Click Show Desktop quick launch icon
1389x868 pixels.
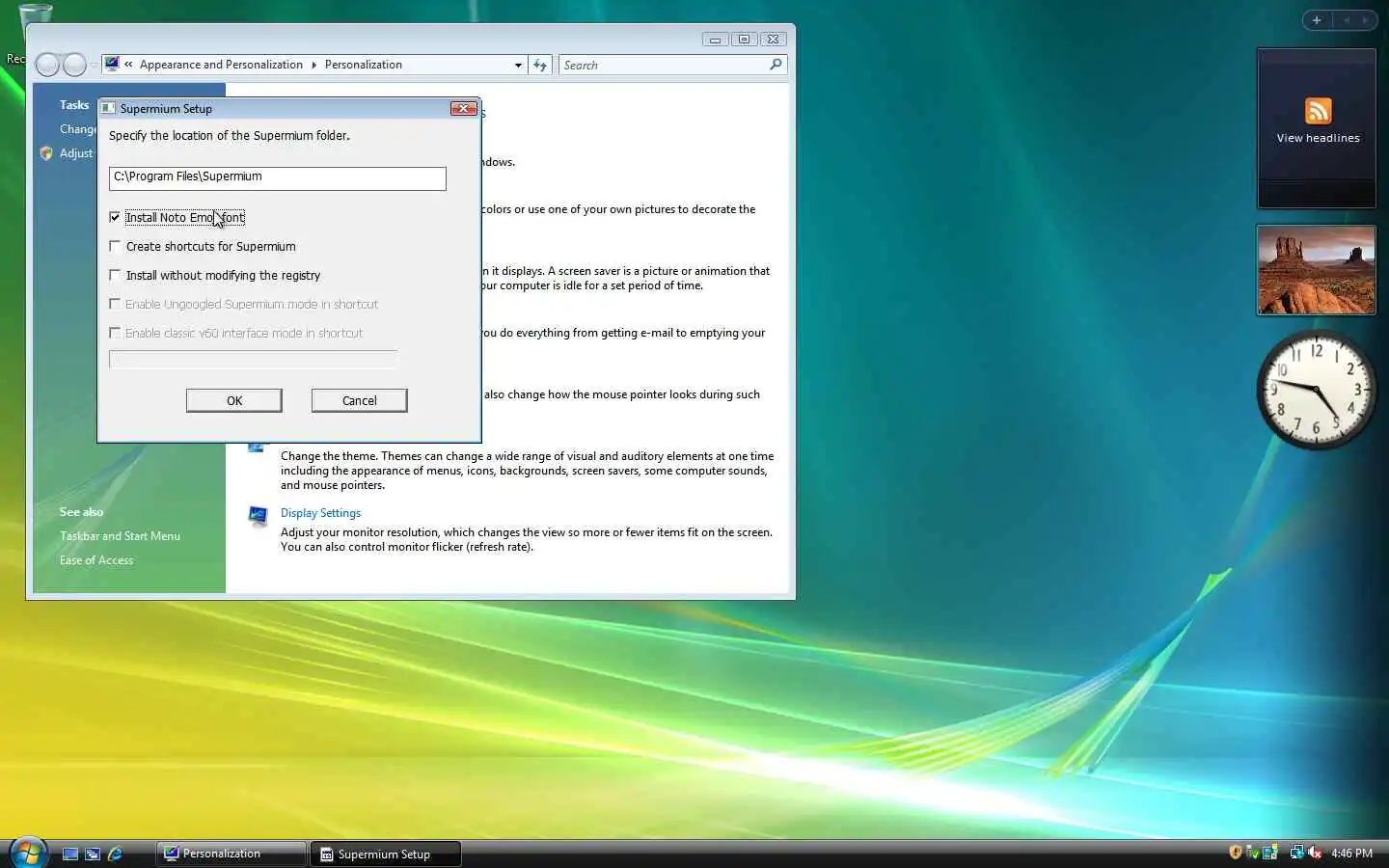70,854
